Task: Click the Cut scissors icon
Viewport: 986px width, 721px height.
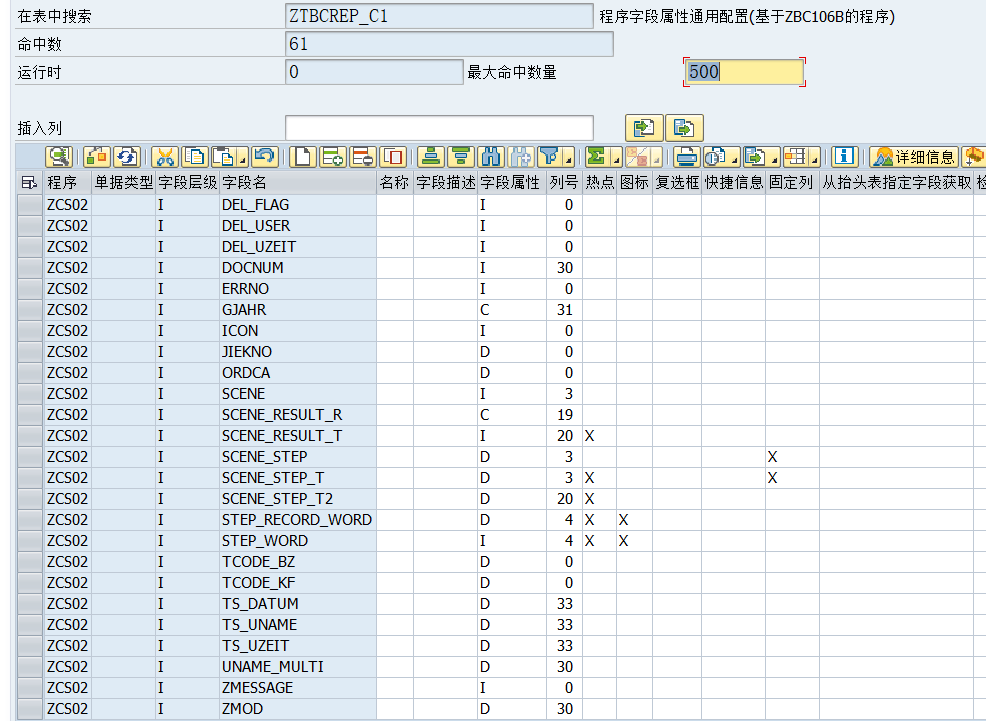Action: point(165,156)
